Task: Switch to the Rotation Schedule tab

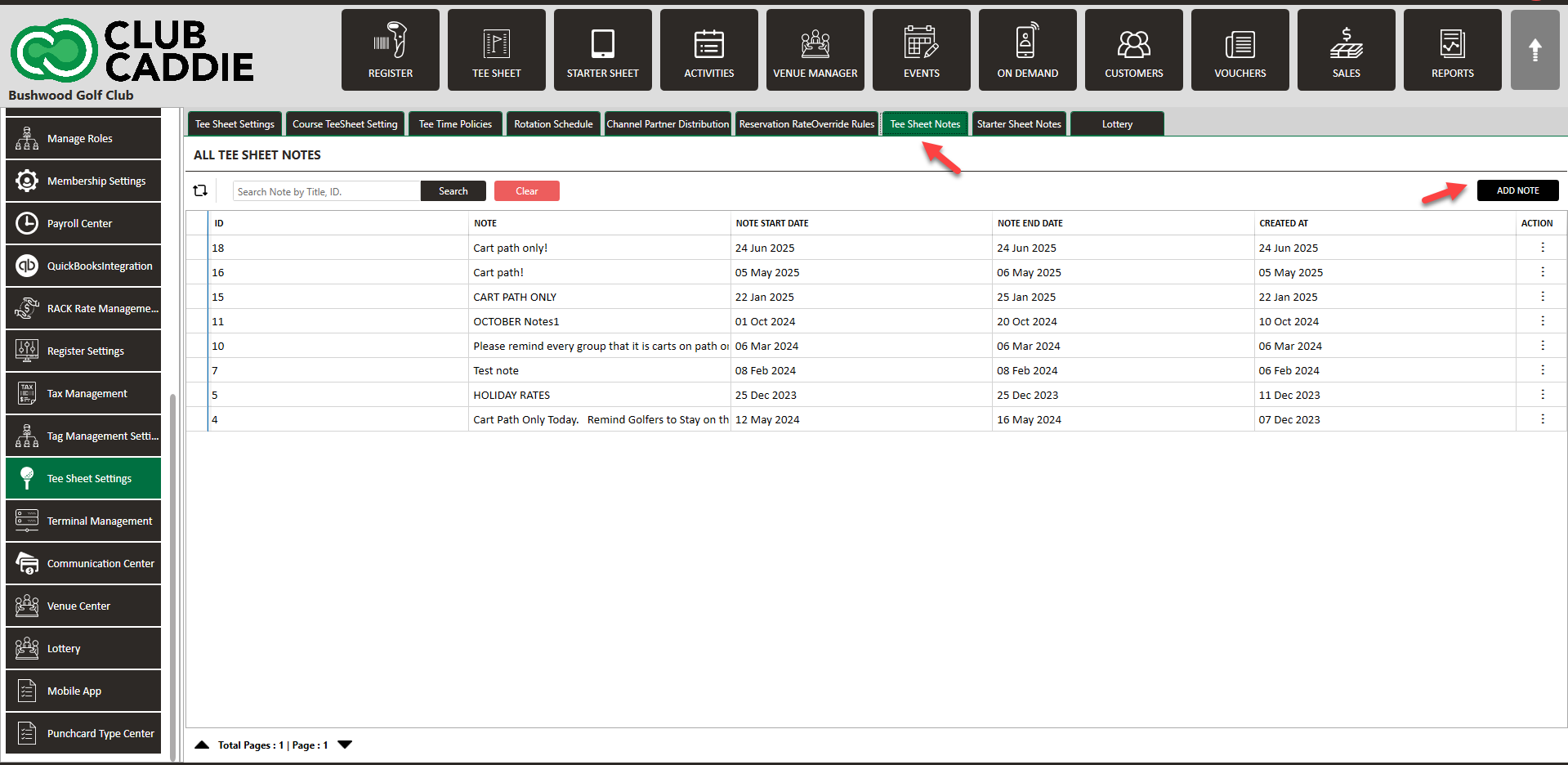Action: click(x=553, y=124)
